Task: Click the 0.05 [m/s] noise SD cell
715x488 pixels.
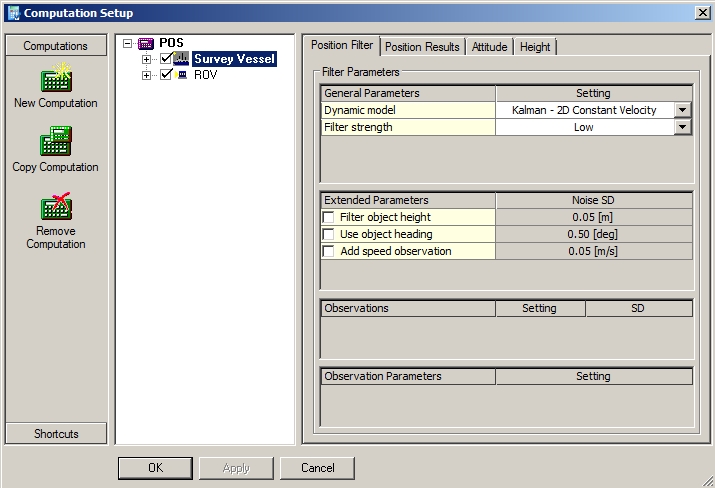Action: point(593,251)
